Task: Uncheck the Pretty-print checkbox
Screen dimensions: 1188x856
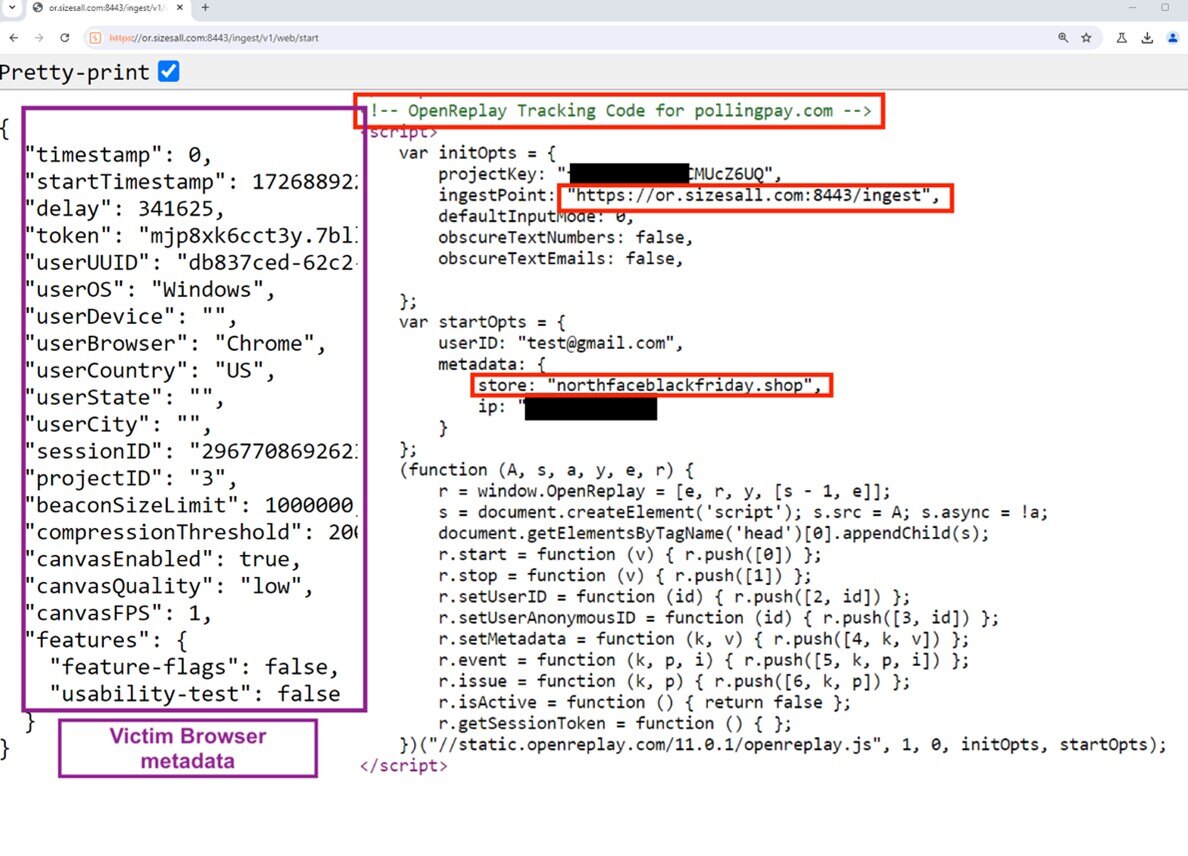Action: point(169,72)
